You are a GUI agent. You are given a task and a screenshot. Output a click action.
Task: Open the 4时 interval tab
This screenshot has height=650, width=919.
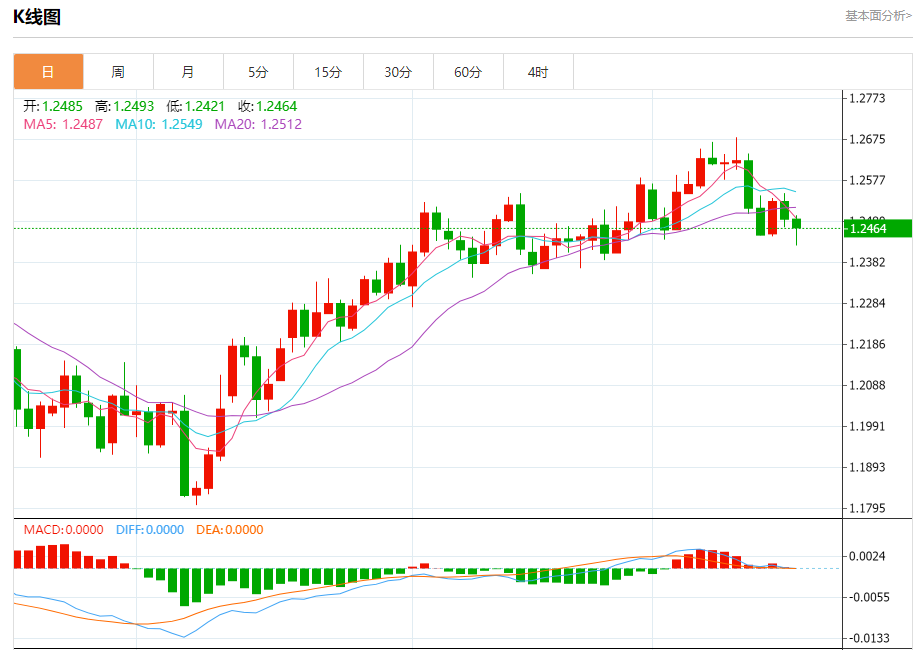(x=538, y=72)
